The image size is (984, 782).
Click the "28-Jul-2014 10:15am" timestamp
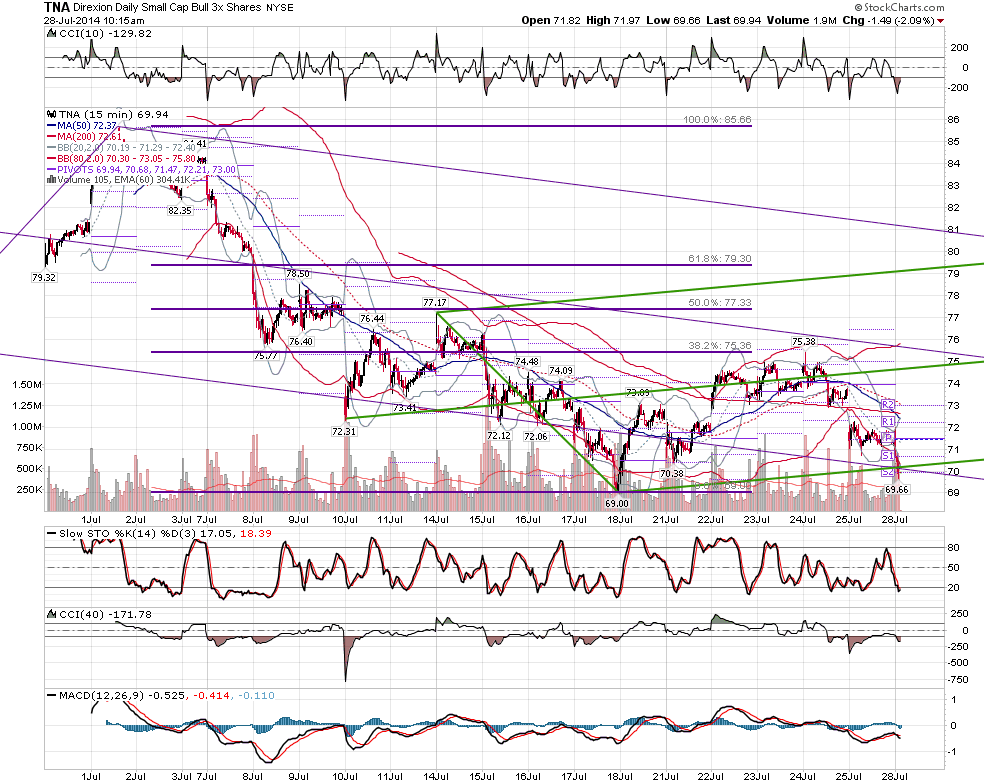click(x=94, y=21)
